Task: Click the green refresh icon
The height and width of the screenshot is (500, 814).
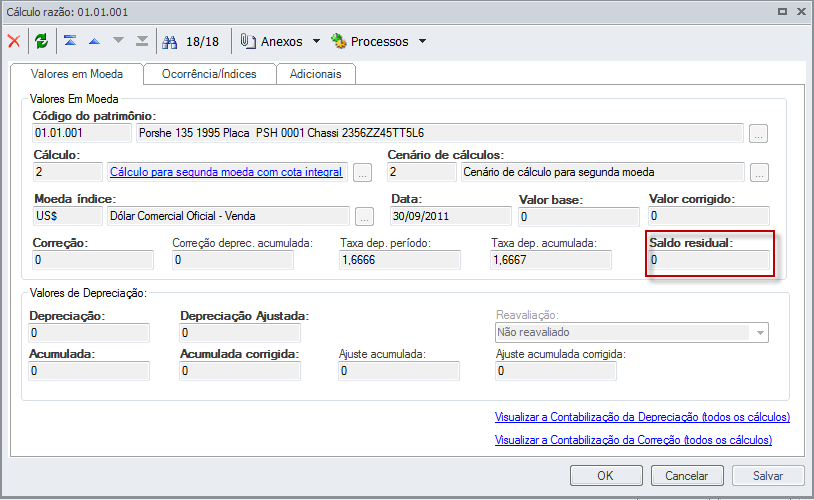Action: pyautogui.click(x=42, y=41)
